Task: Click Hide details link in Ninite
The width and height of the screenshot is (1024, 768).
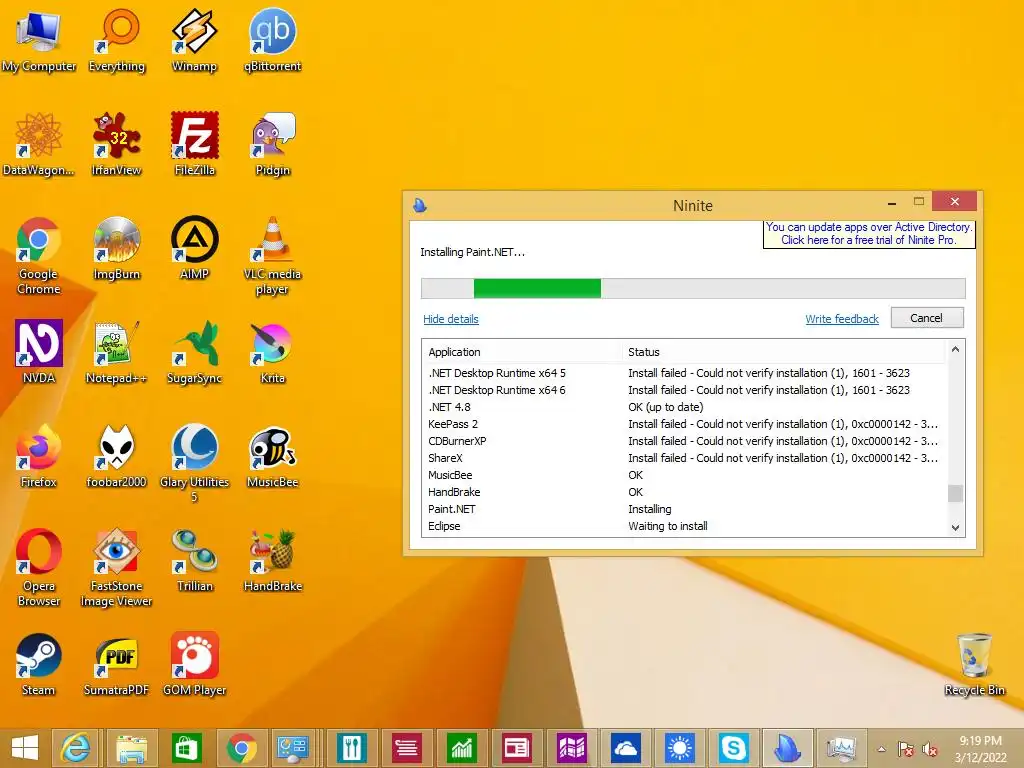Action: coord(451,319)
